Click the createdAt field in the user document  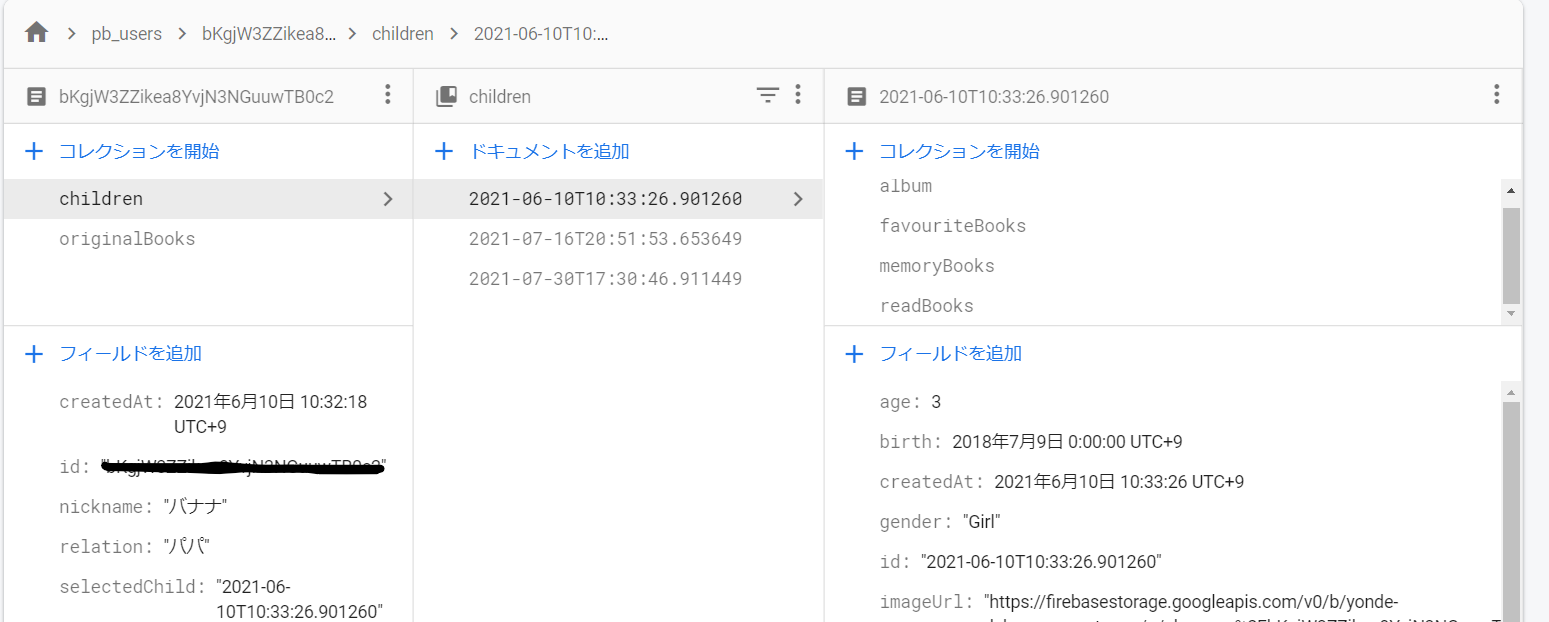(x=213, y=412)
